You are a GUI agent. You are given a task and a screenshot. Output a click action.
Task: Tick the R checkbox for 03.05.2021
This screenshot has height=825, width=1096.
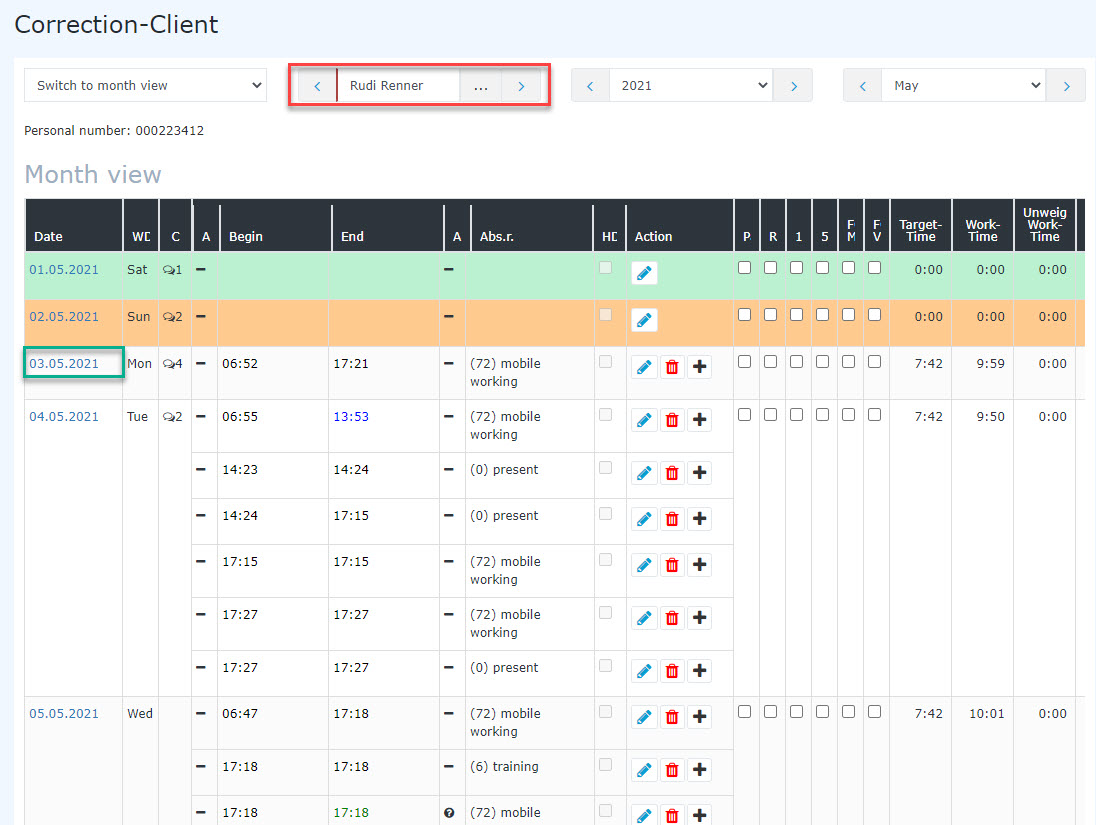(770, 361)
